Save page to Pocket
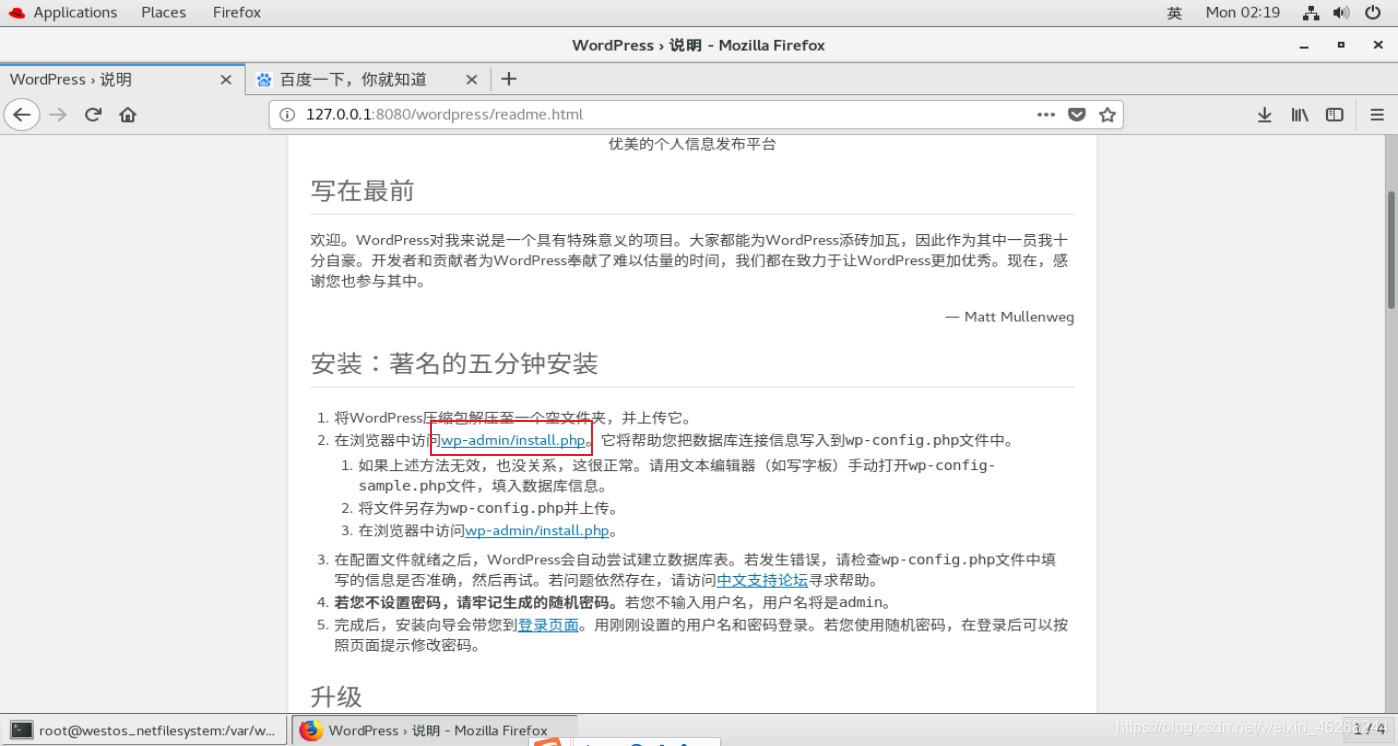 point(1076,115)
